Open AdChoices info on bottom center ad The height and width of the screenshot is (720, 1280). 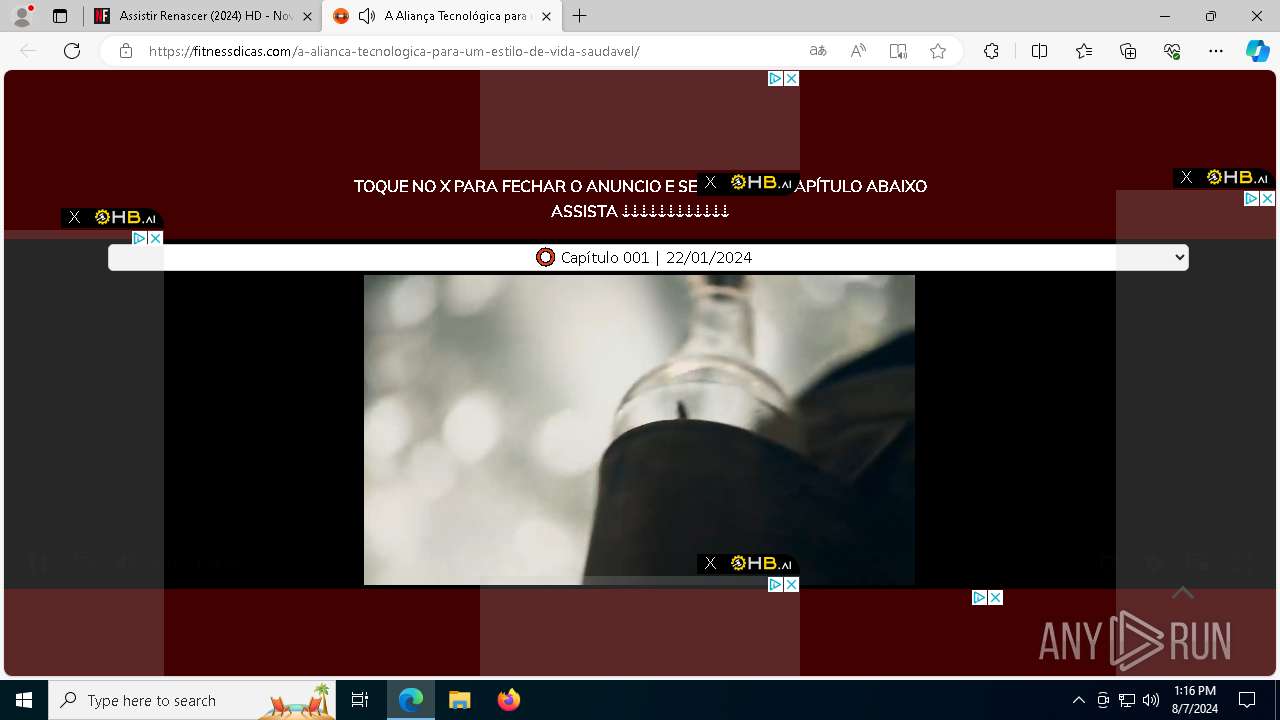tap(775, 584)
